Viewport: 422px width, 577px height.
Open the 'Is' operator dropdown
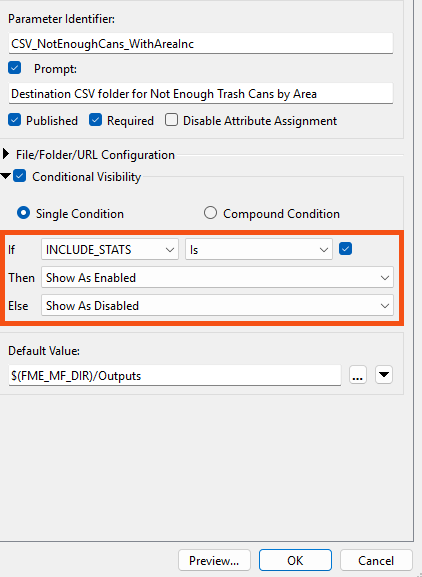[259, 249]
